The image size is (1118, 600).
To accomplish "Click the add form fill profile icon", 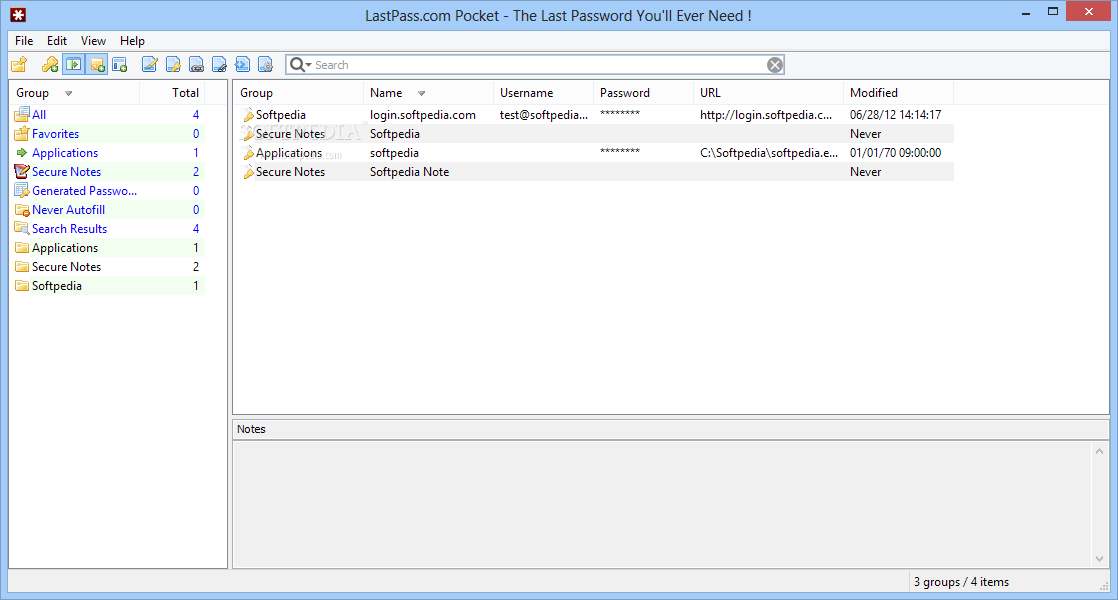I will pos(120,65).
